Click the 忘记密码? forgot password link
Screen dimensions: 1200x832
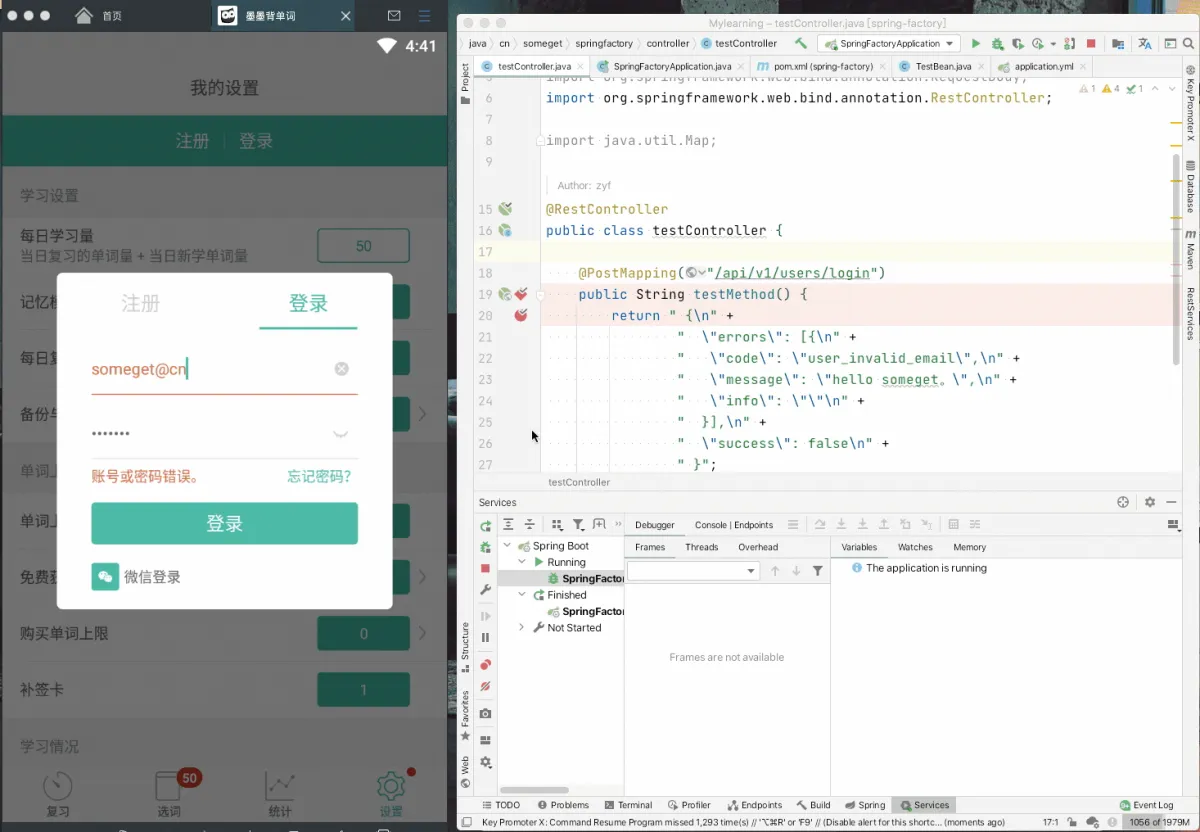[319, 477]
